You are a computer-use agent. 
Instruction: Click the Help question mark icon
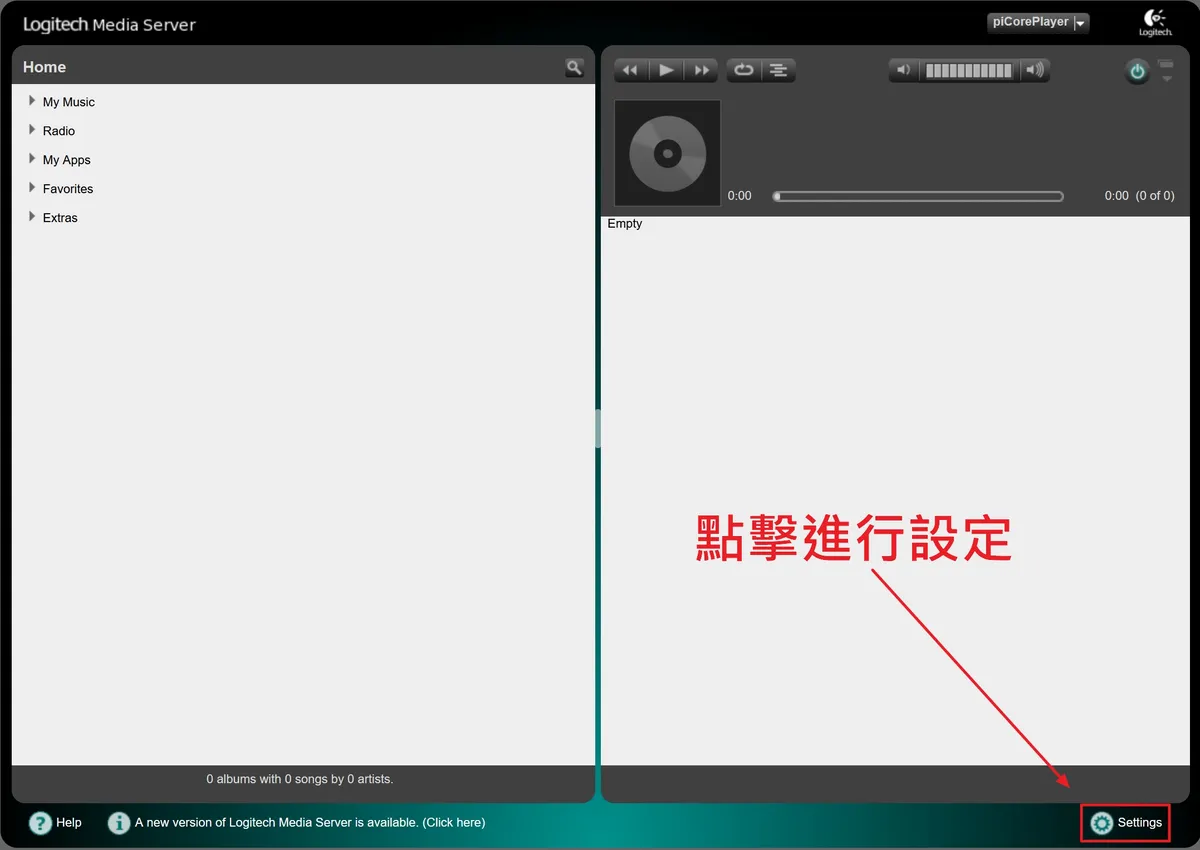[40, 823]
